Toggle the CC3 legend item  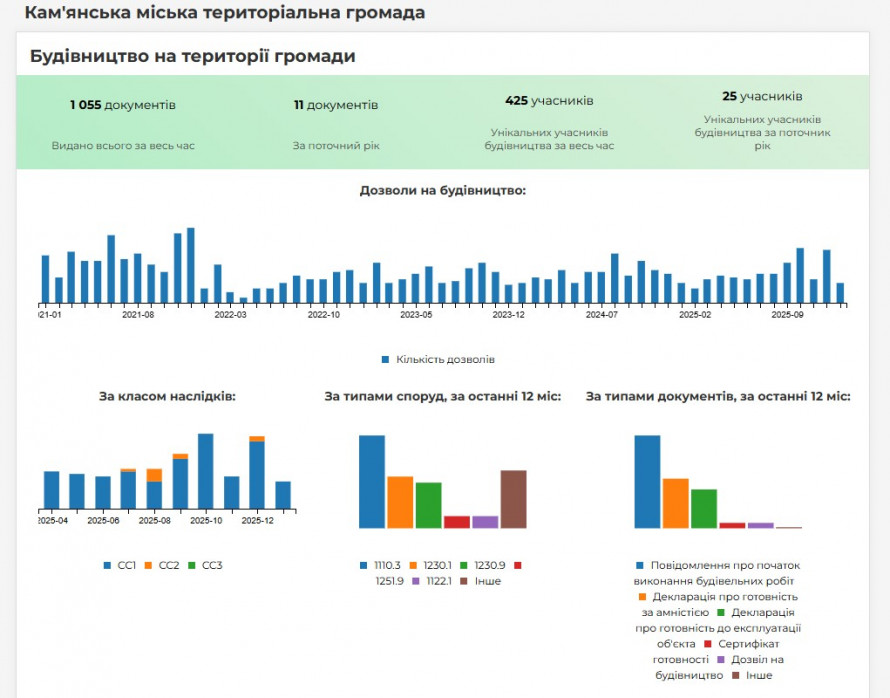point(205,565)
